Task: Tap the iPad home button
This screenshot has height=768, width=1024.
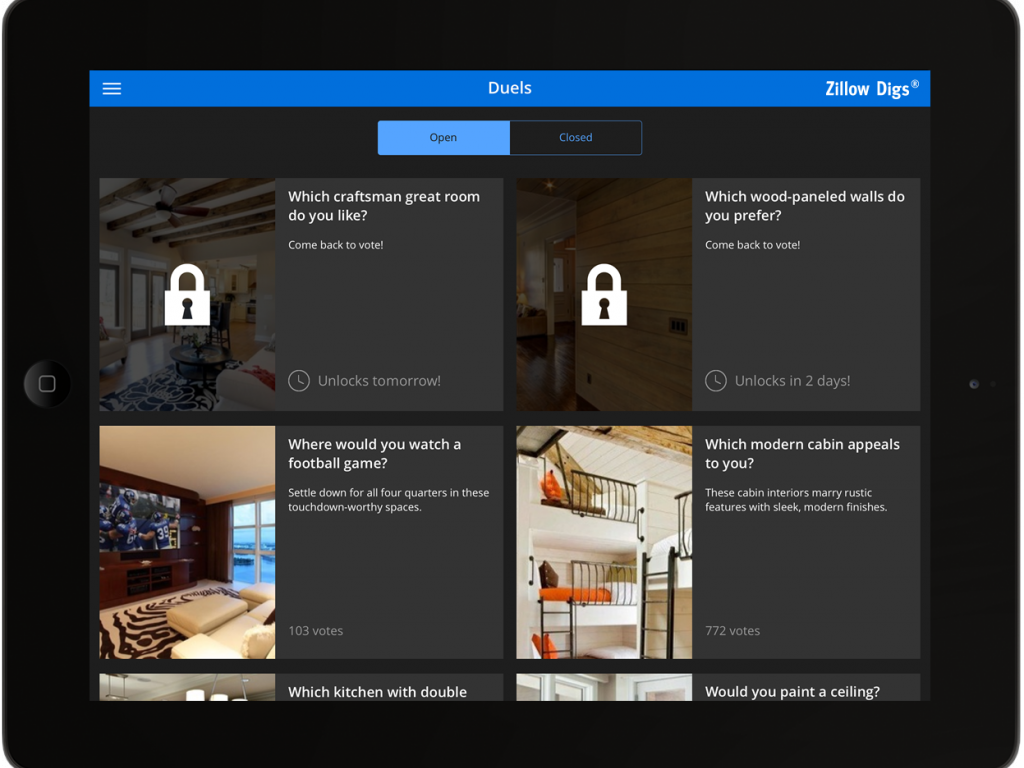Action: (x=47, y=384)
